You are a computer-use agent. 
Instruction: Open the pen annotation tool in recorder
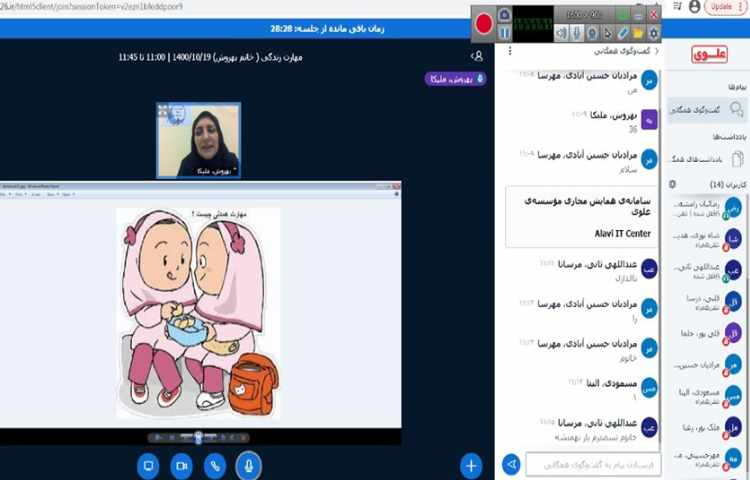click(x=622, y=33)
